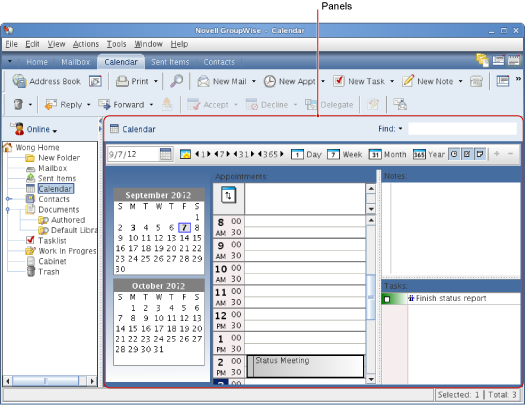Open New Task dropdown arrow
Viewport: 526px width, 405px height.
(x=392, y=81)
